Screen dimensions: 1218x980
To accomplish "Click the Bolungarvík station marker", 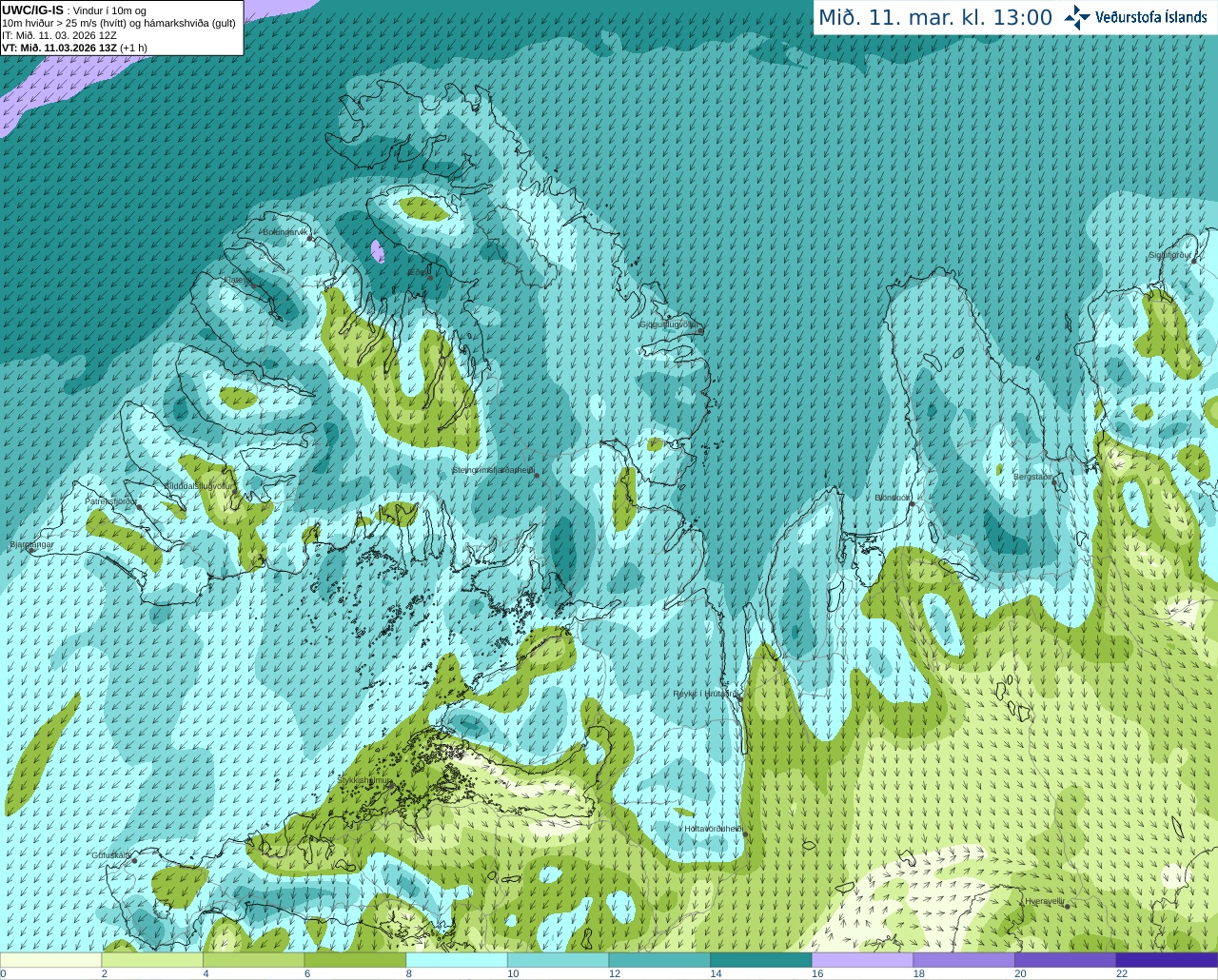I will click(x=310, y=238).
